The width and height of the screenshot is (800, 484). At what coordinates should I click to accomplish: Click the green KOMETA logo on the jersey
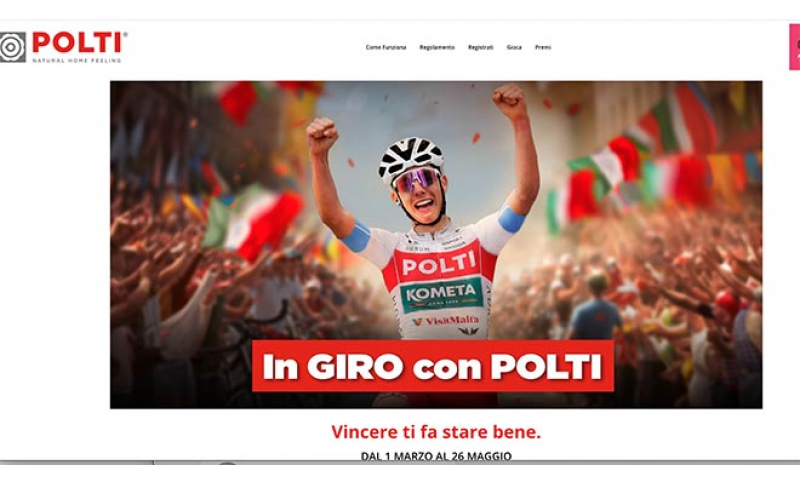441,294
